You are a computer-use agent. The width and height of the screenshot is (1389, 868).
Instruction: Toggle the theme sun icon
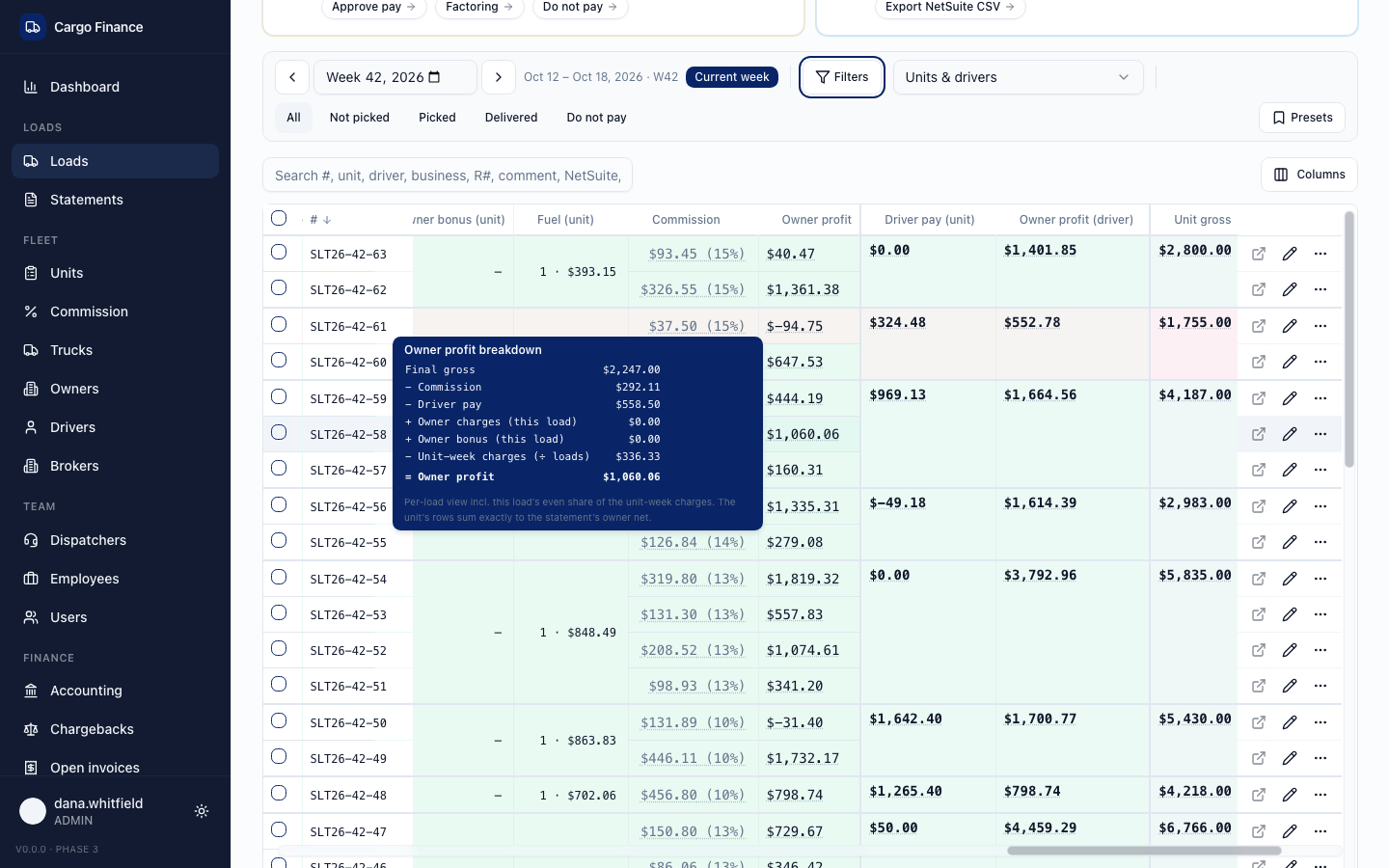tap(202, 811)
